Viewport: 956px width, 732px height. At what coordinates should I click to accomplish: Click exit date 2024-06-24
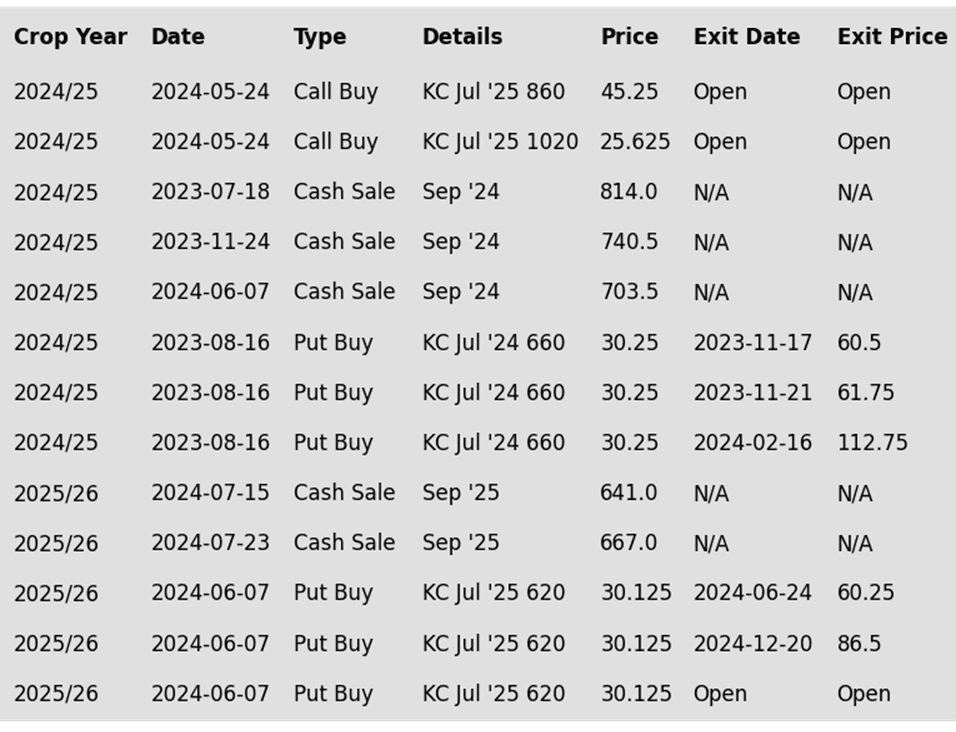click(752, 592)
